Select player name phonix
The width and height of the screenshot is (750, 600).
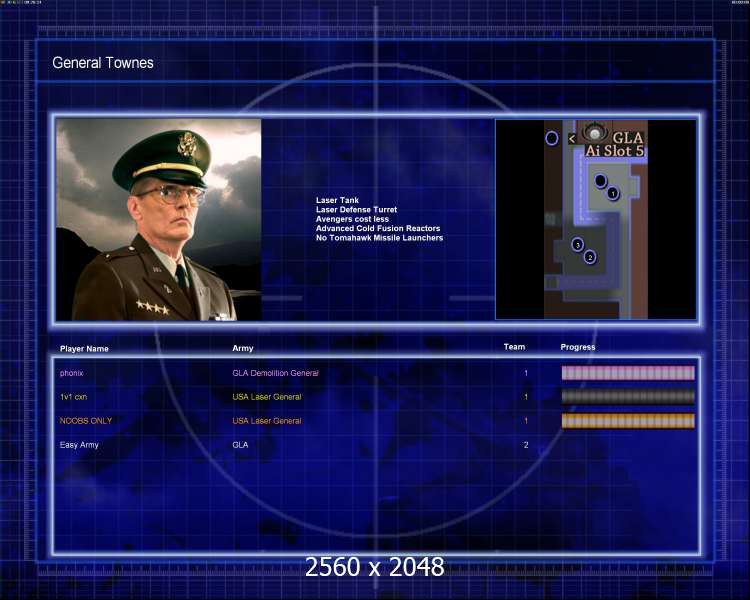click(71, 373)
